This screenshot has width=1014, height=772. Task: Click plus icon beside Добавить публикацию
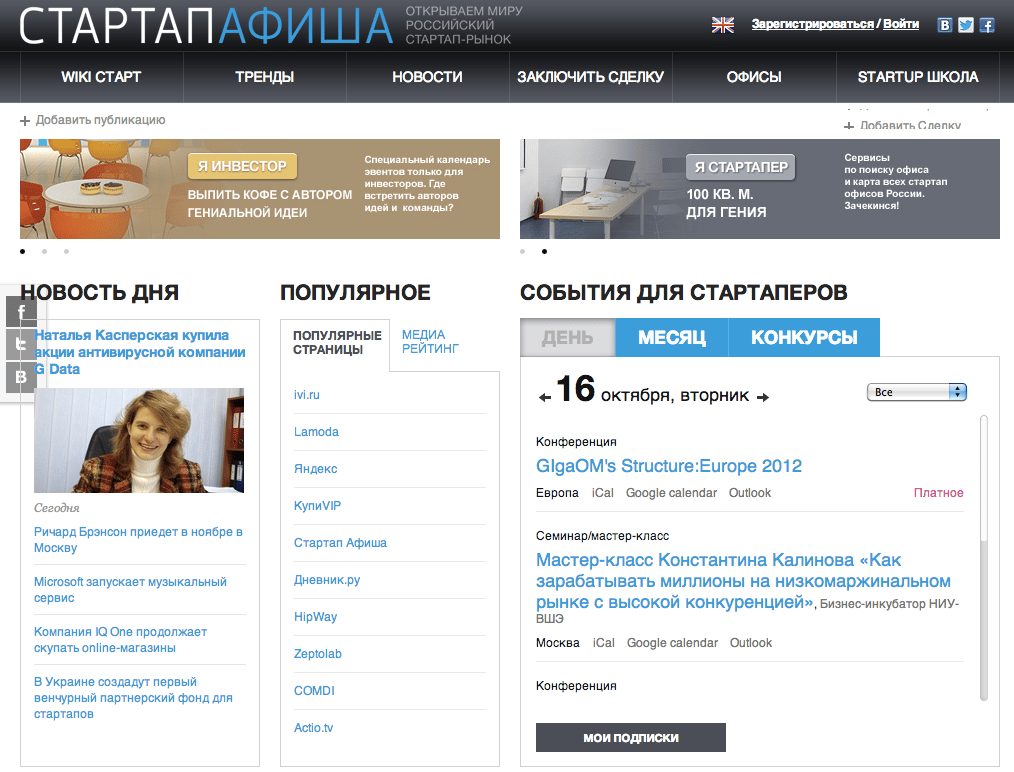click(x=25, y=121)
